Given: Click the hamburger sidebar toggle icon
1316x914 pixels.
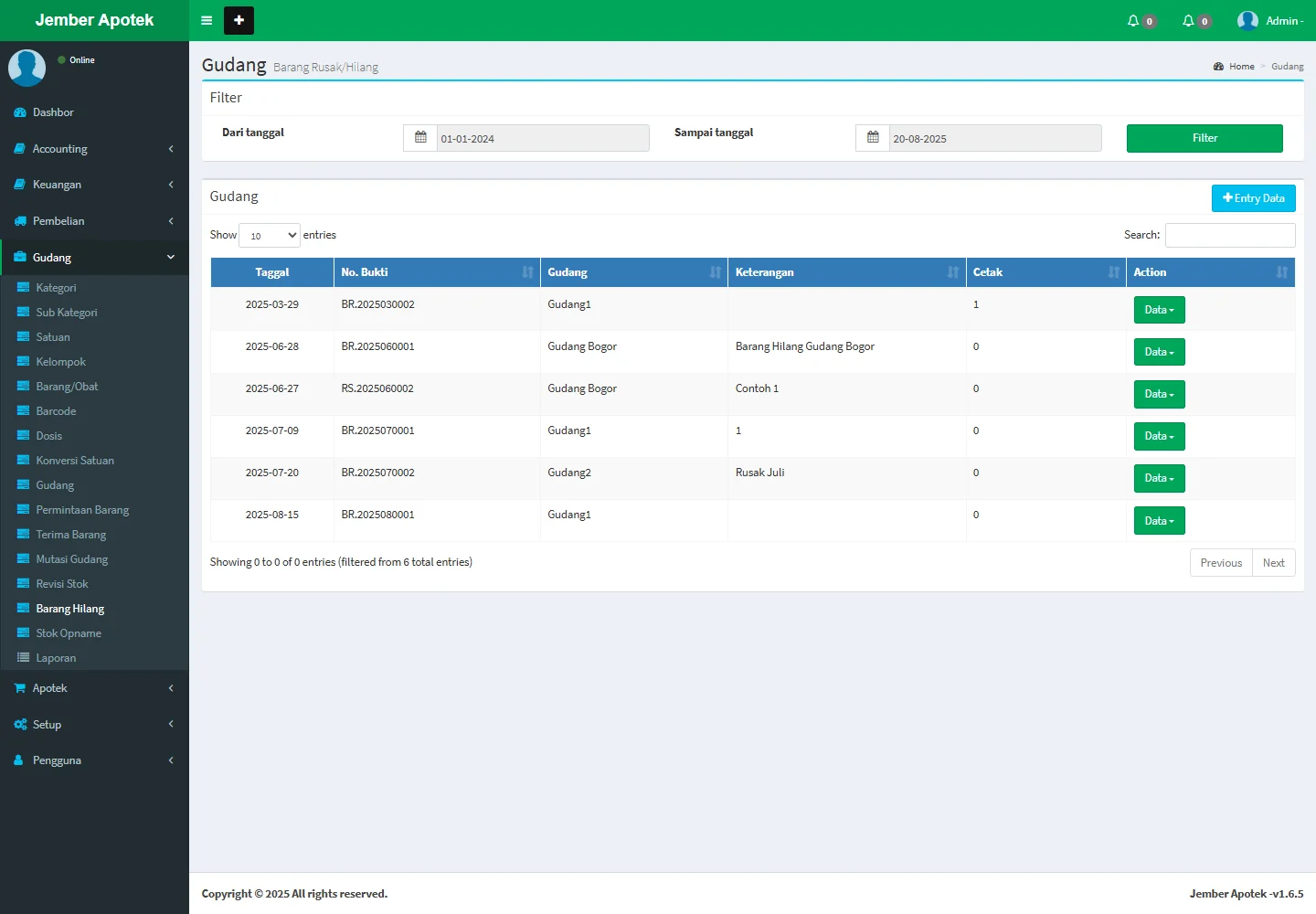Looking at the screenshot, I should point(207,20).
